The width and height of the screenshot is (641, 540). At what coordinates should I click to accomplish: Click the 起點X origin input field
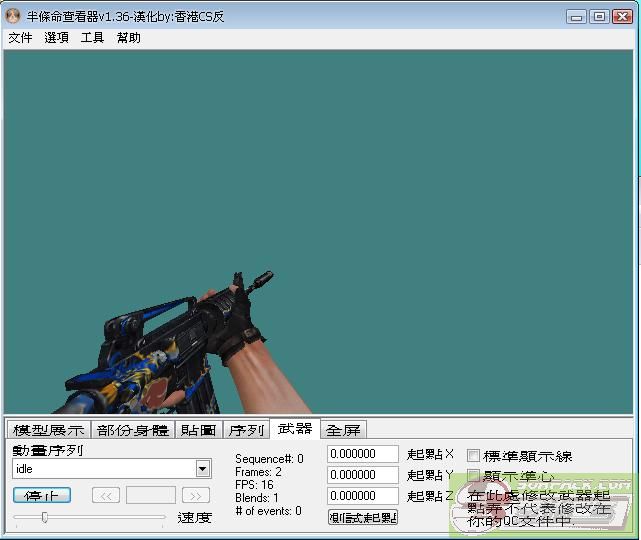click(x=363, y=454)
